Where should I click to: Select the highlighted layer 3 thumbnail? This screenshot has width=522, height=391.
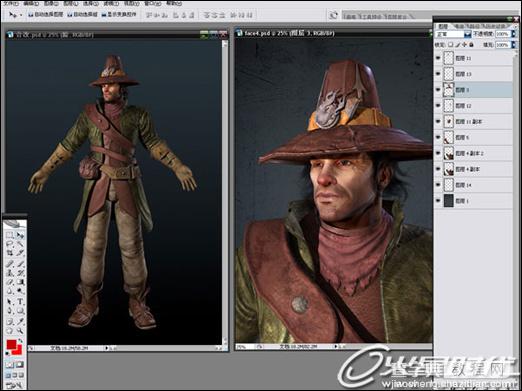tap(449, 90)
